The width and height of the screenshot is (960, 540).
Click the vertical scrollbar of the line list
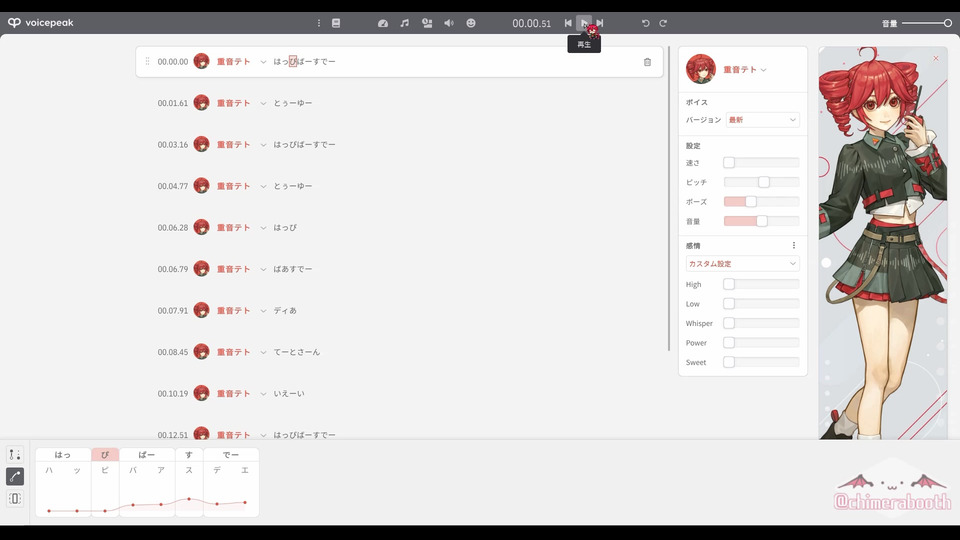pyautogui.click(x=669, y=198)
